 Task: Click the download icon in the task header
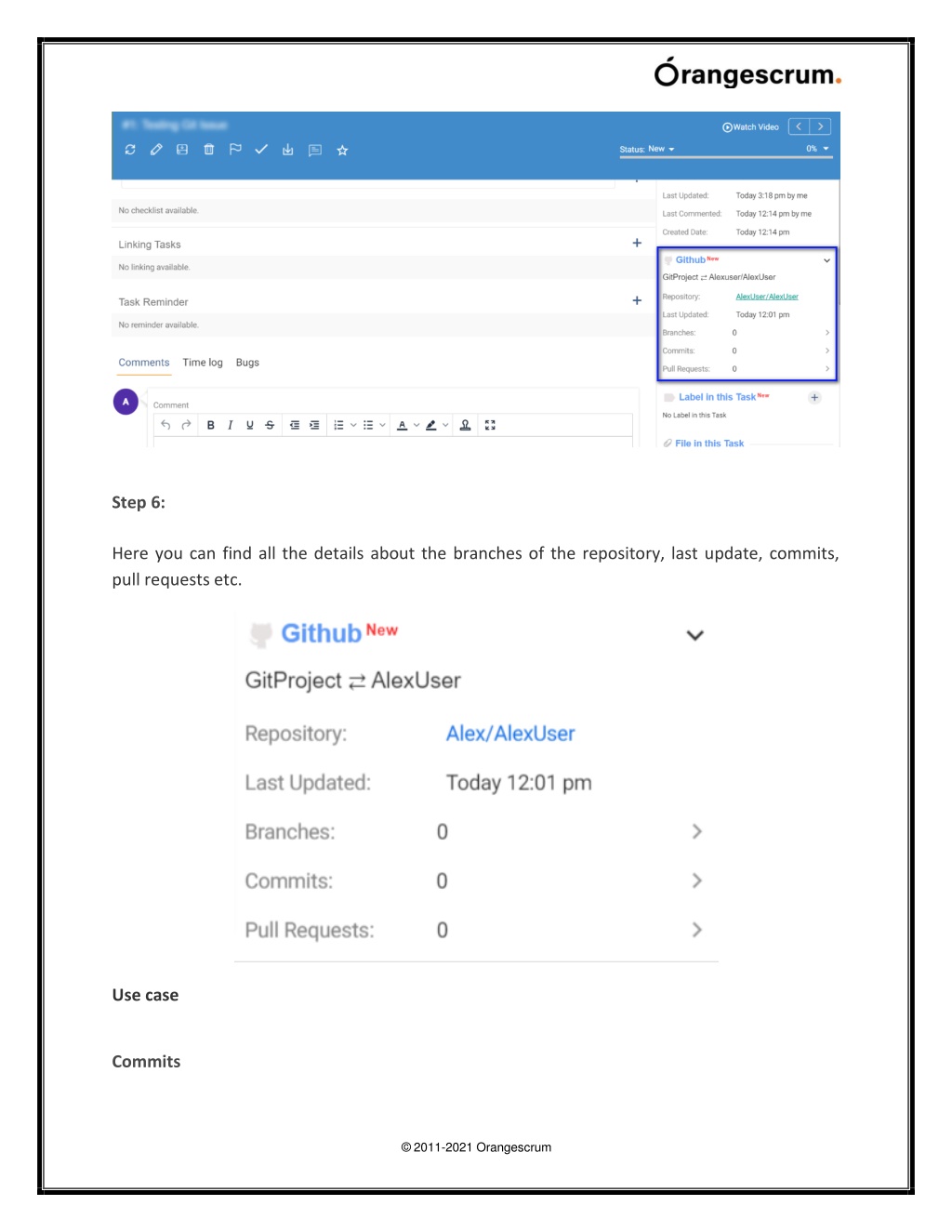click(288, 150)
